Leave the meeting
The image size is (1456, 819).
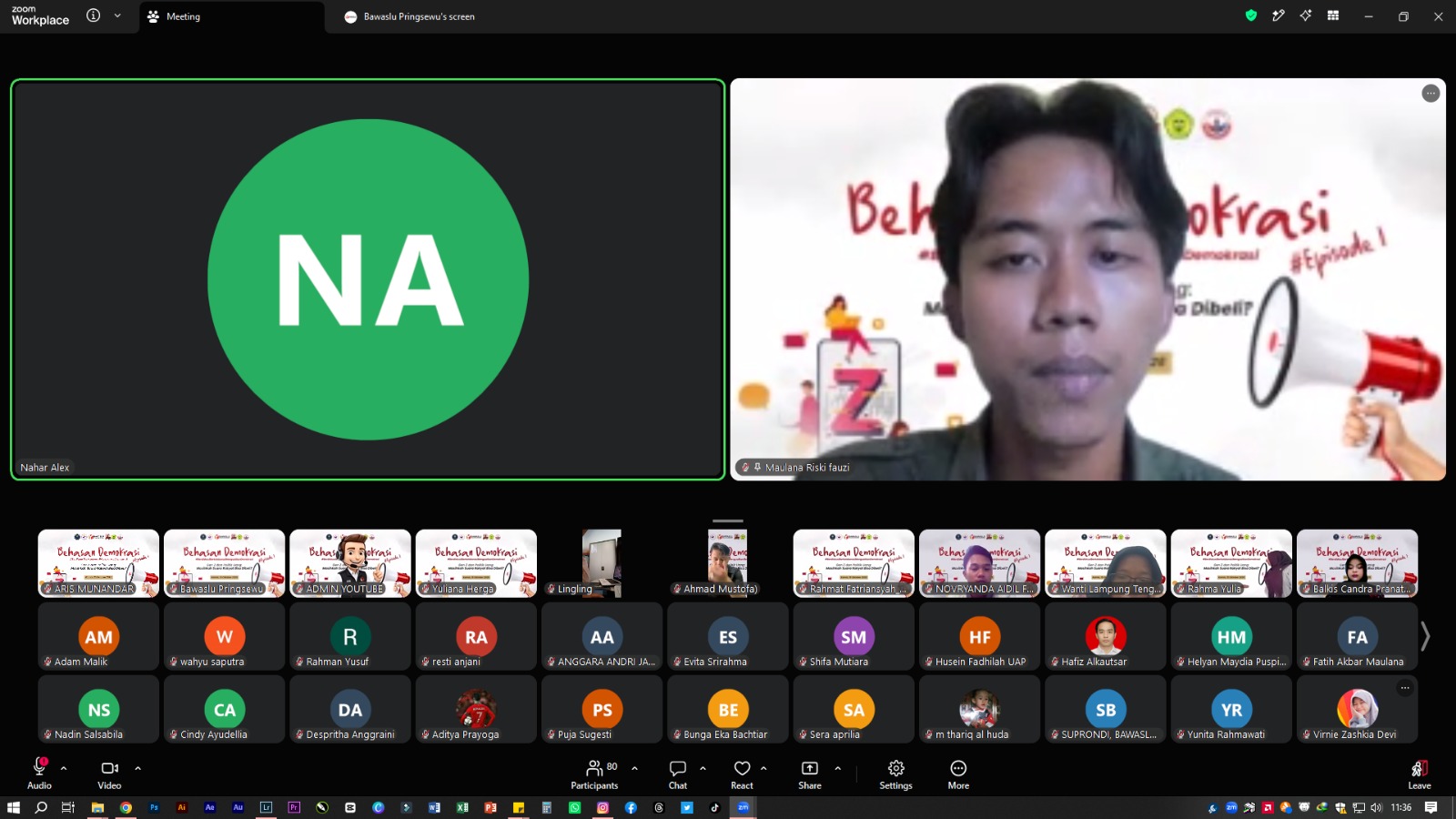click(x=1420, y=773)
